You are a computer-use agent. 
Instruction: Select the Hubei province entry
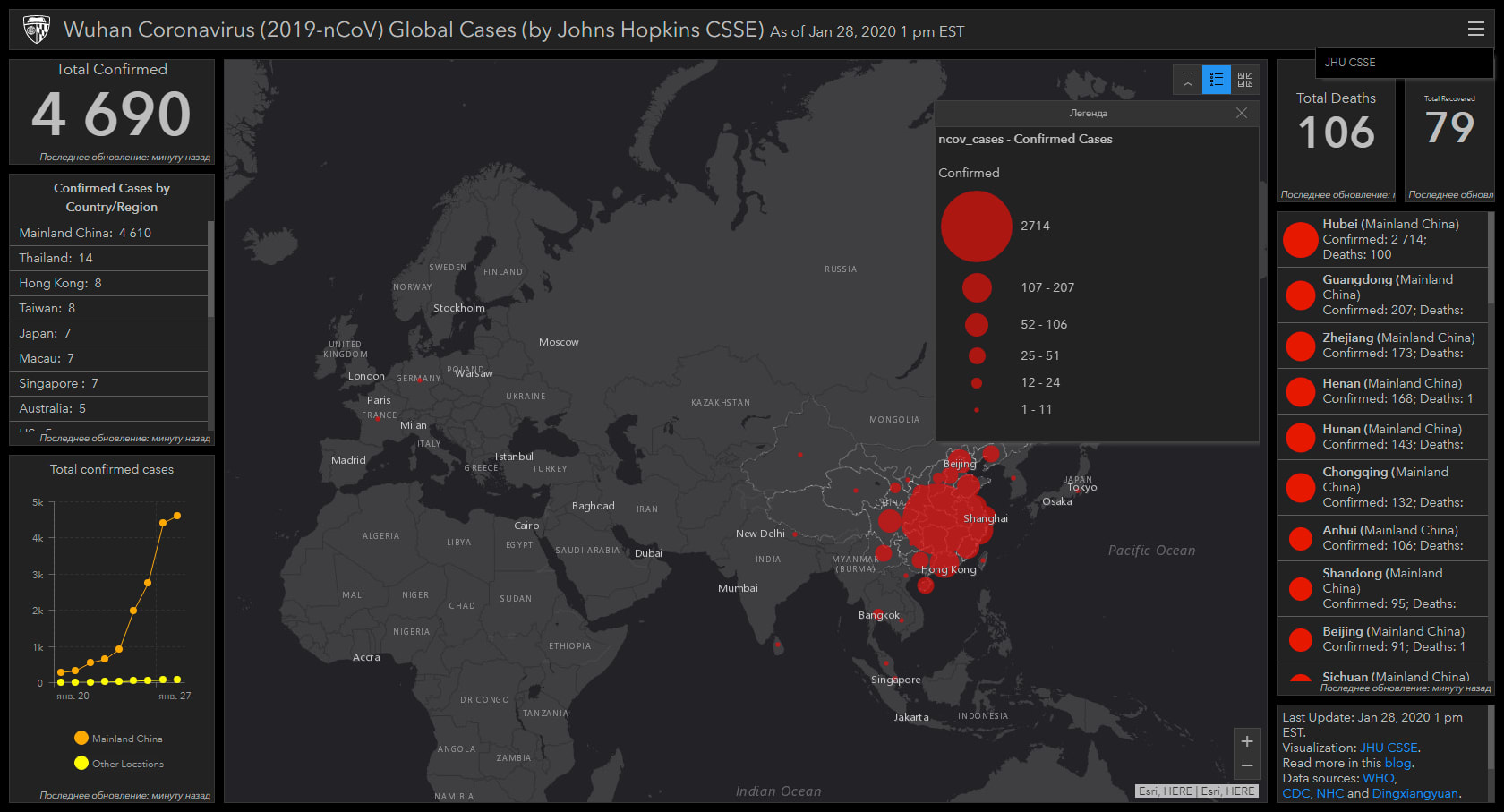click(x=1382, y=239)
